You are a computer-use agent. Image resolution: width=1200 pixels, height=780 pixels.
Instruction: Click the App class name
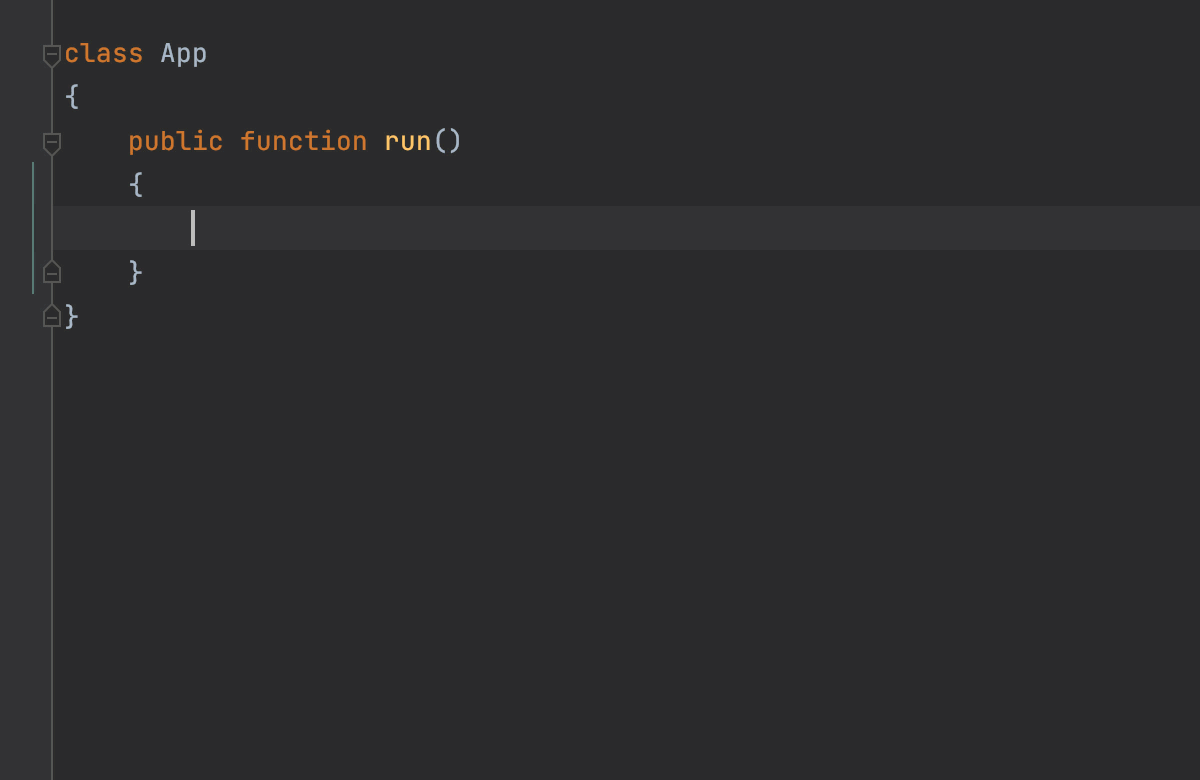click(184, 54)
